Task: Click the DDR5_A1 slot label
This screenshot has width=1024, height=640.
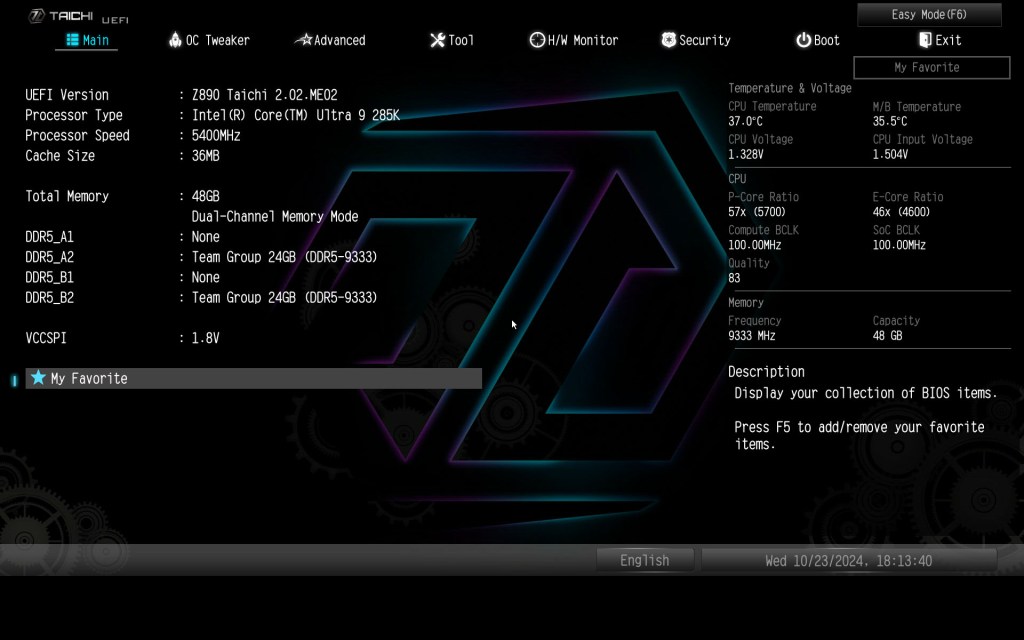Action: click(50, 236)
